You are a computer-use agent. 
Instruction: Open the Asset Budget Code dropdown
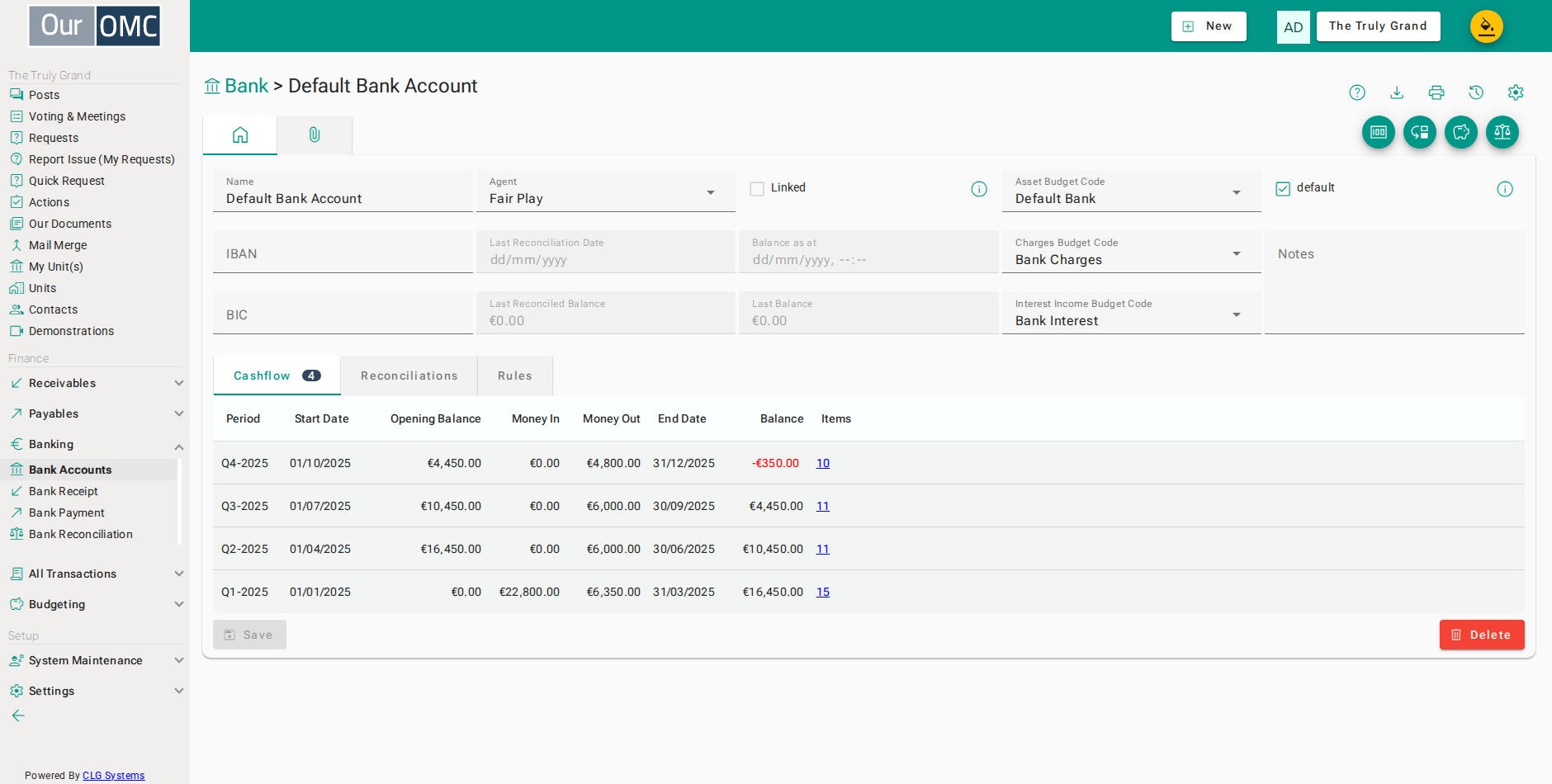coord(1132,191)
